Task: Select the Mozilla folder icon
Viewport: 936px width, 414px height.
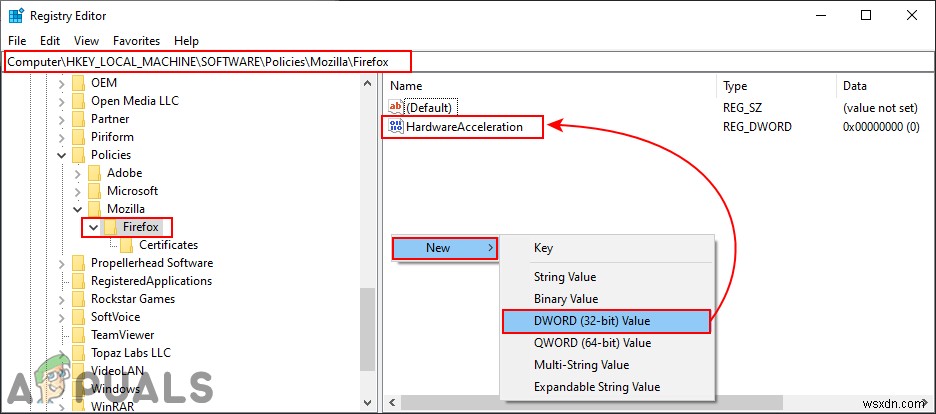Action: click(x=94, y=209)
